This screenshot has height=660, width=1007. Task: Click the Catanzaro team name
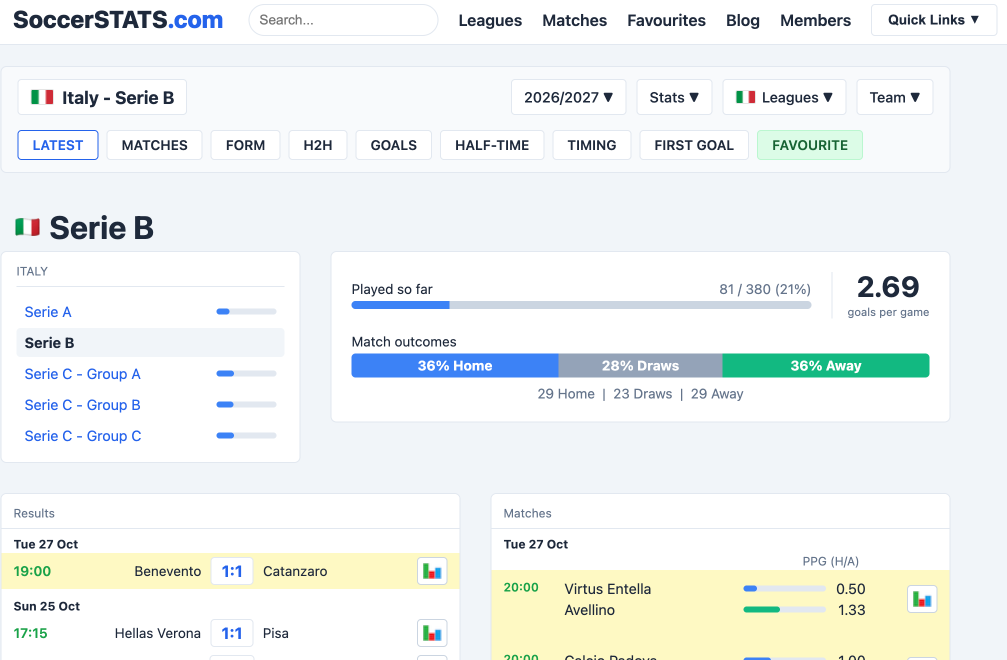[295, 571]
